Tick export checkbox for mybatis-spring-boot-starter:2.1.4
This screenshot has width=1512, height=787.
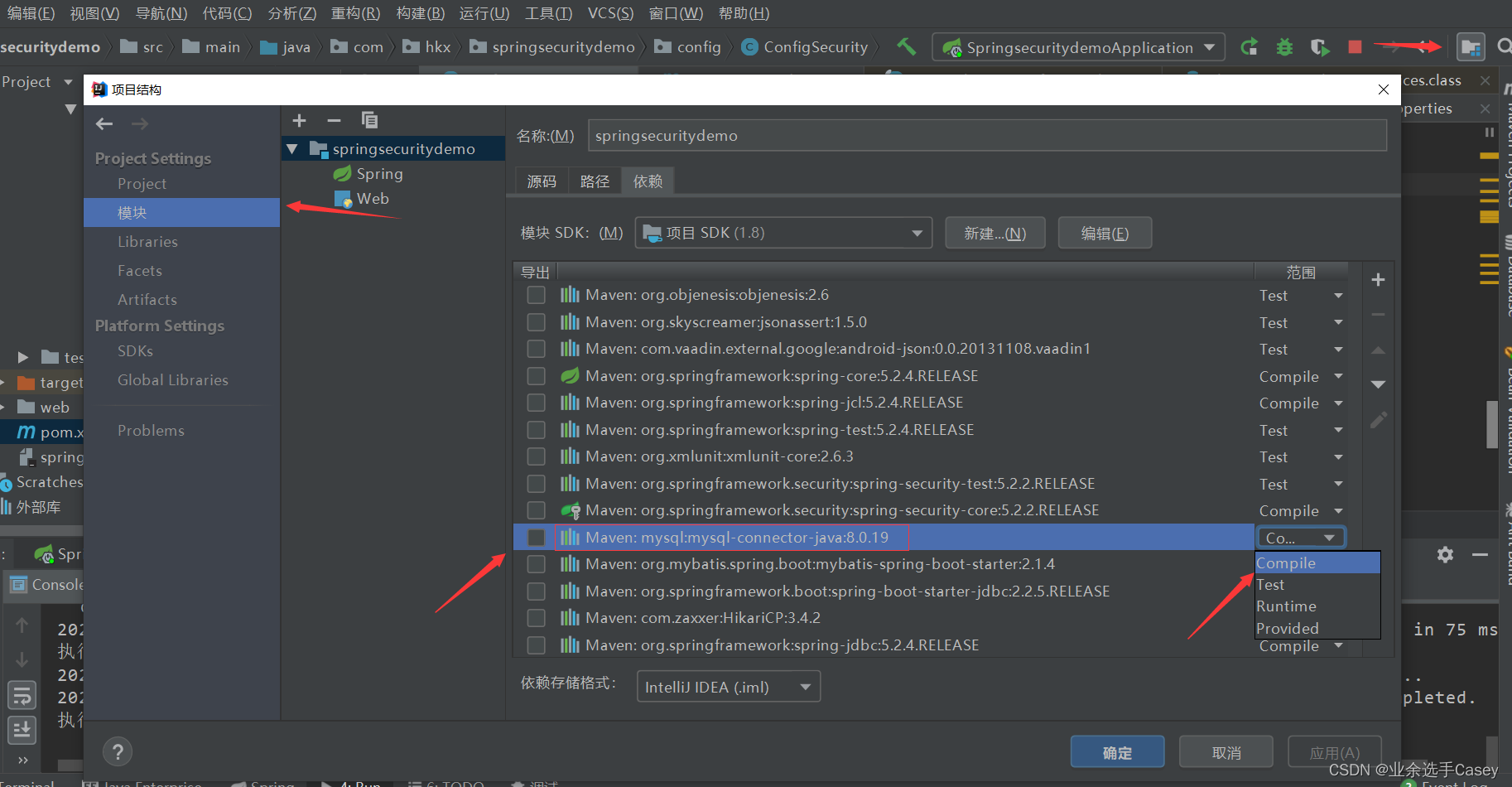tap(537, 564)
